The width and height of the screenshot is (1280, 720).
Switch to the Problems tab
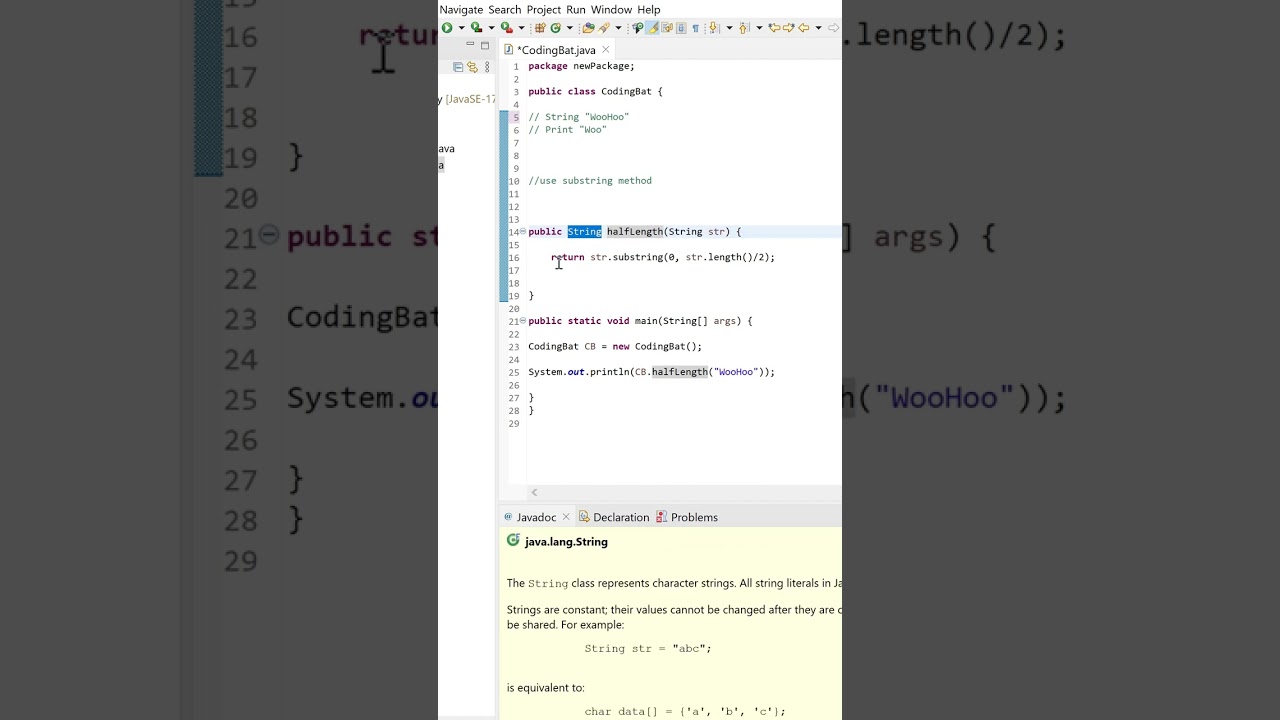[688, 517]
